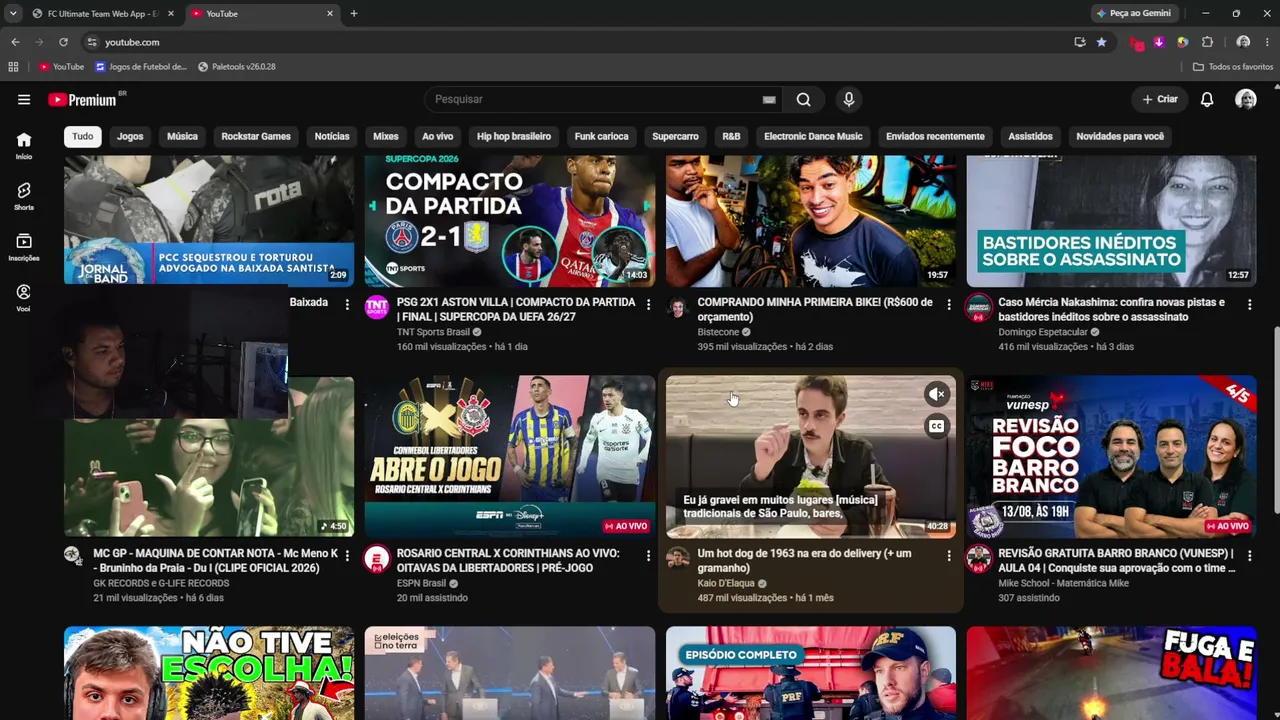
Task: Open options for hot dog de 1963 video
Action: [949, 555]
